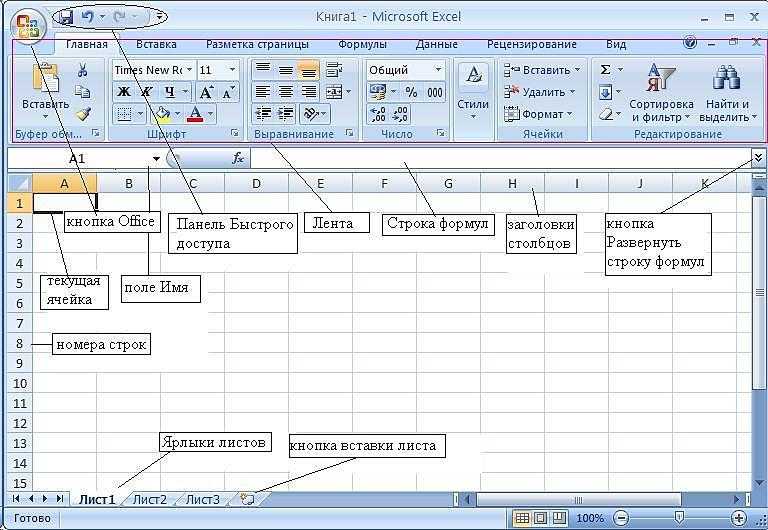Expand the formula bar with chevron button

tap(758, 157)
